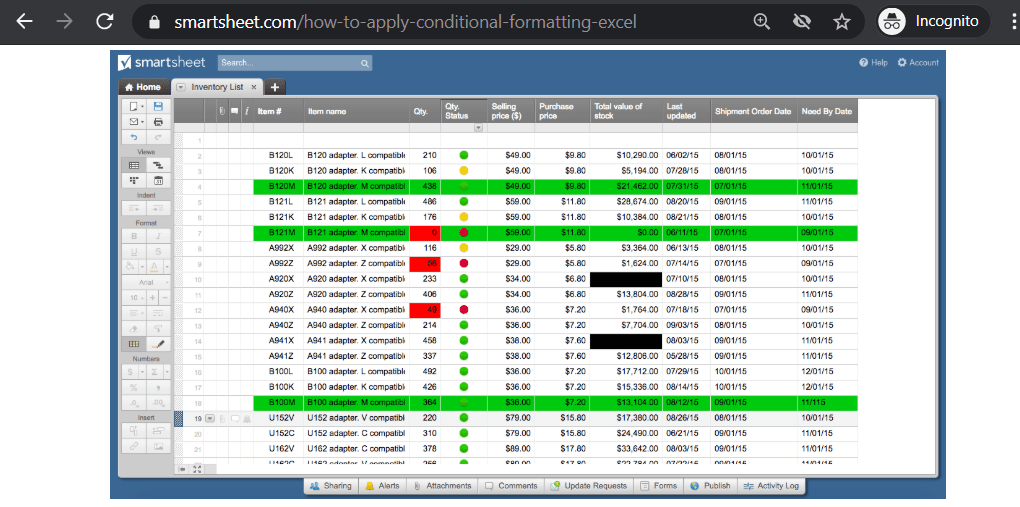Open Qty. Status column filter dropdown

(x=479, y=128)
